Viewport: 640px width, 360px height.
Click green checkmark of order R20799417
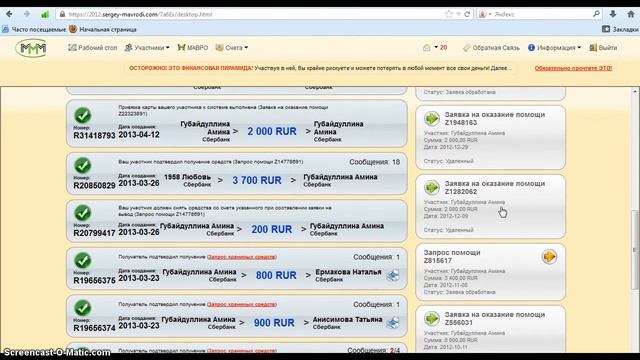point(82,213)
